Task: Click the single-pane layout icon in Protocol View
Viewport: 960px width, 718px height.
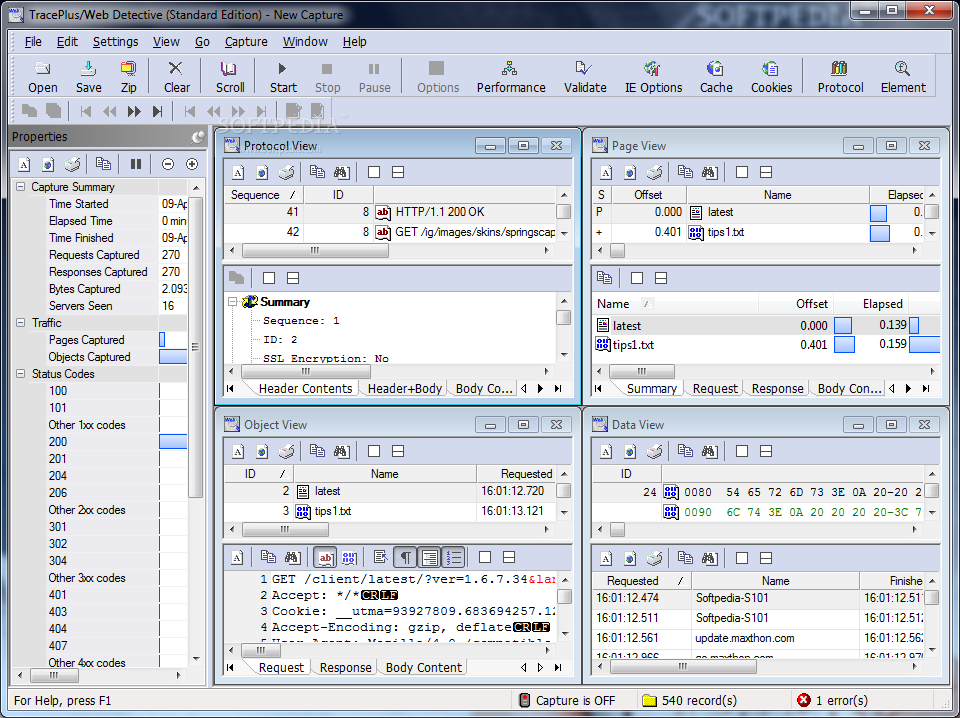Action: [374, 173]
